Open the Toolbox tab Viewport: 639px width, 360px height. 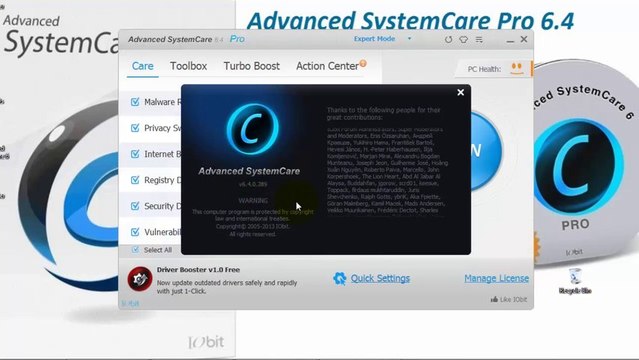click(x=188, y=66)
